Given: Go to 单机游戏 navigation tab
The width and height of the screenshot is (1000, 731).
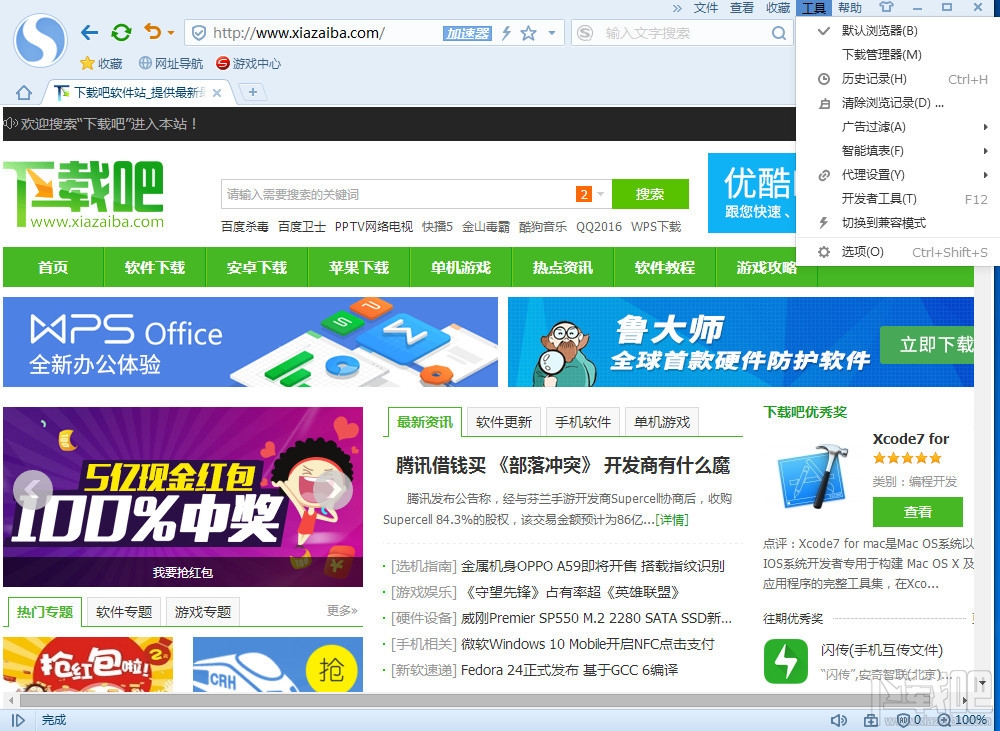Looking at the screenshot, I should tap(460, 267).
